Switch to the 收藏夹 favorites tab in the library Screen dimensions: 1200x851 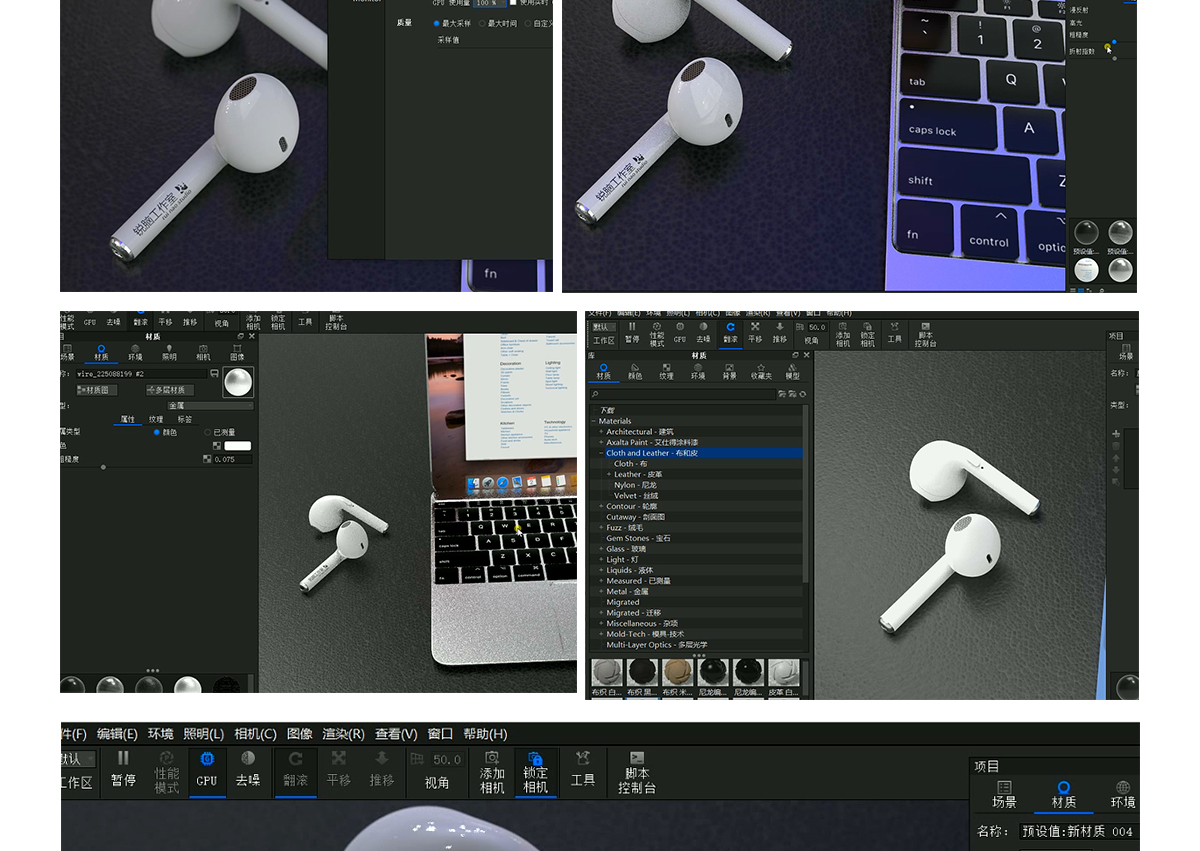point(761,371)
